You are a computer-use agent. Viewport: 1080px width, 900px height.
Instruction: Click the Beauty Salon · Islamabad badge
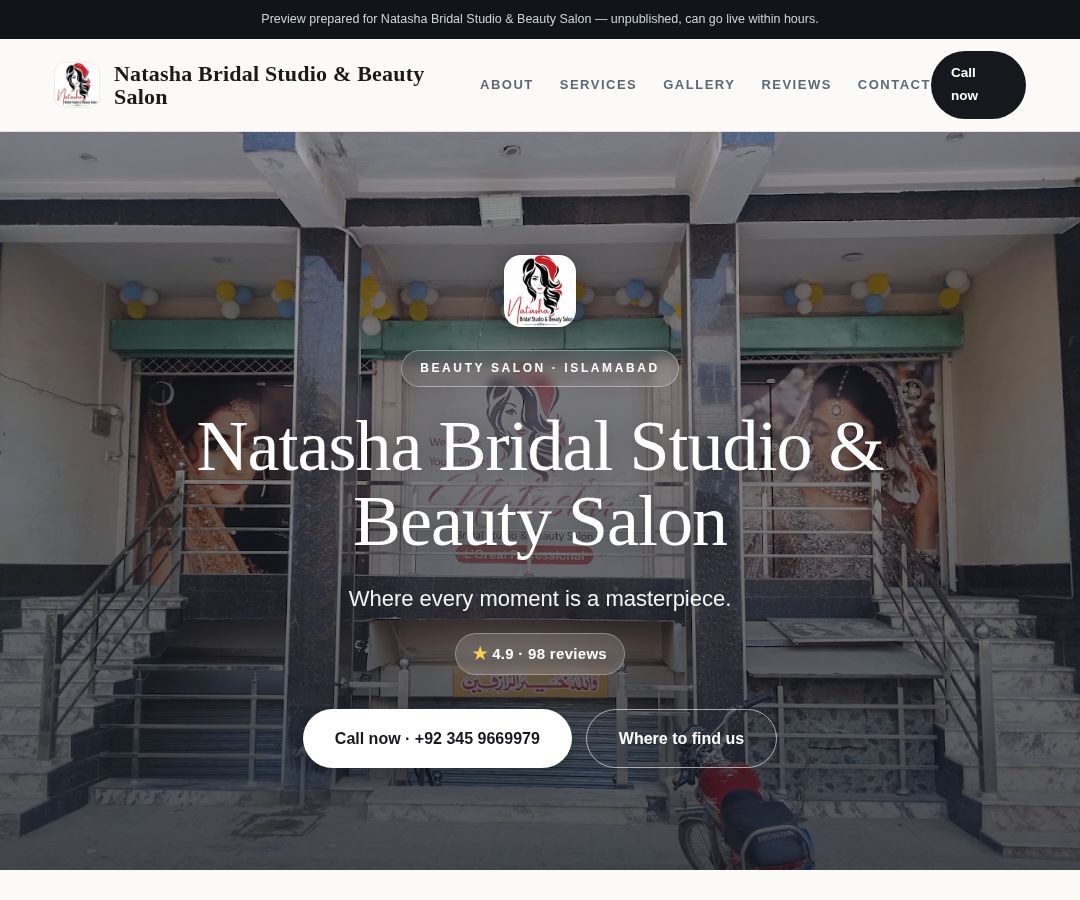(x=540, y=368)
